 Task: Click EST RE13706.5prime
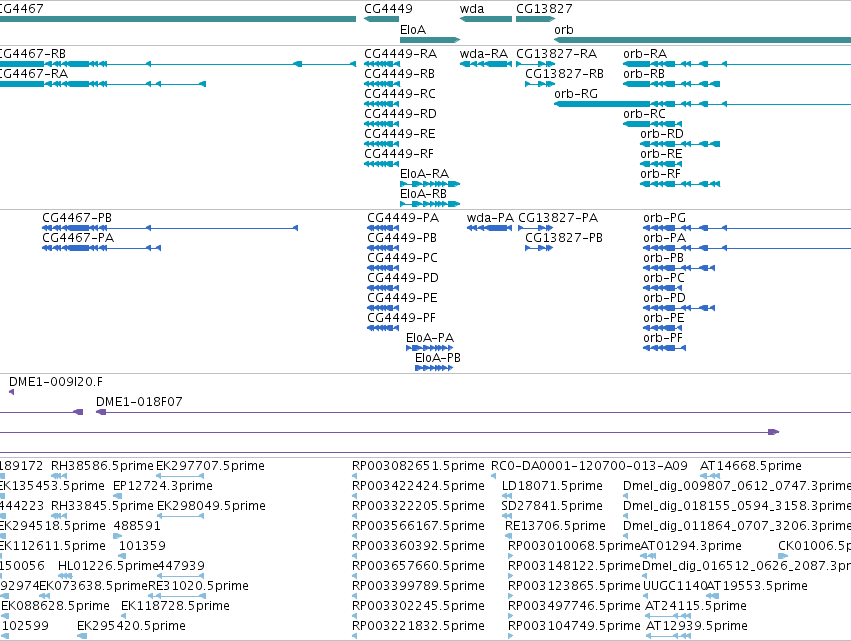509,536
